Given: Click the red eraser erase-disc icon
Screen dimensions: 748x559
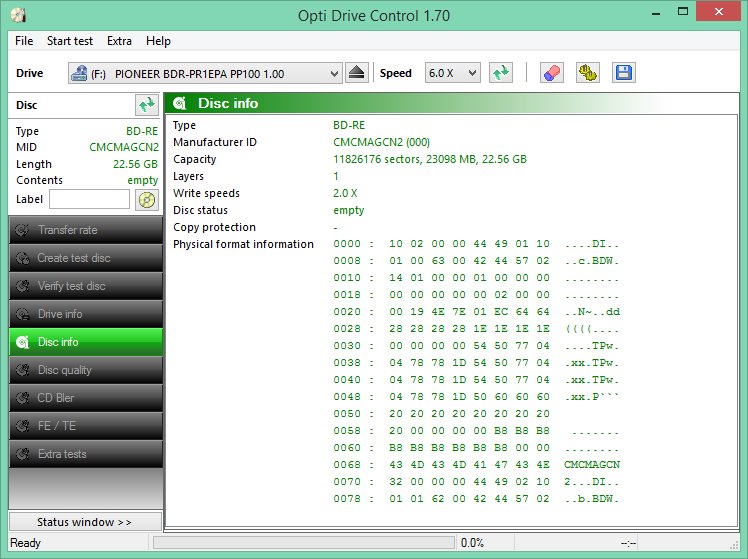Looking at the screenshot, I should point(552,73).
